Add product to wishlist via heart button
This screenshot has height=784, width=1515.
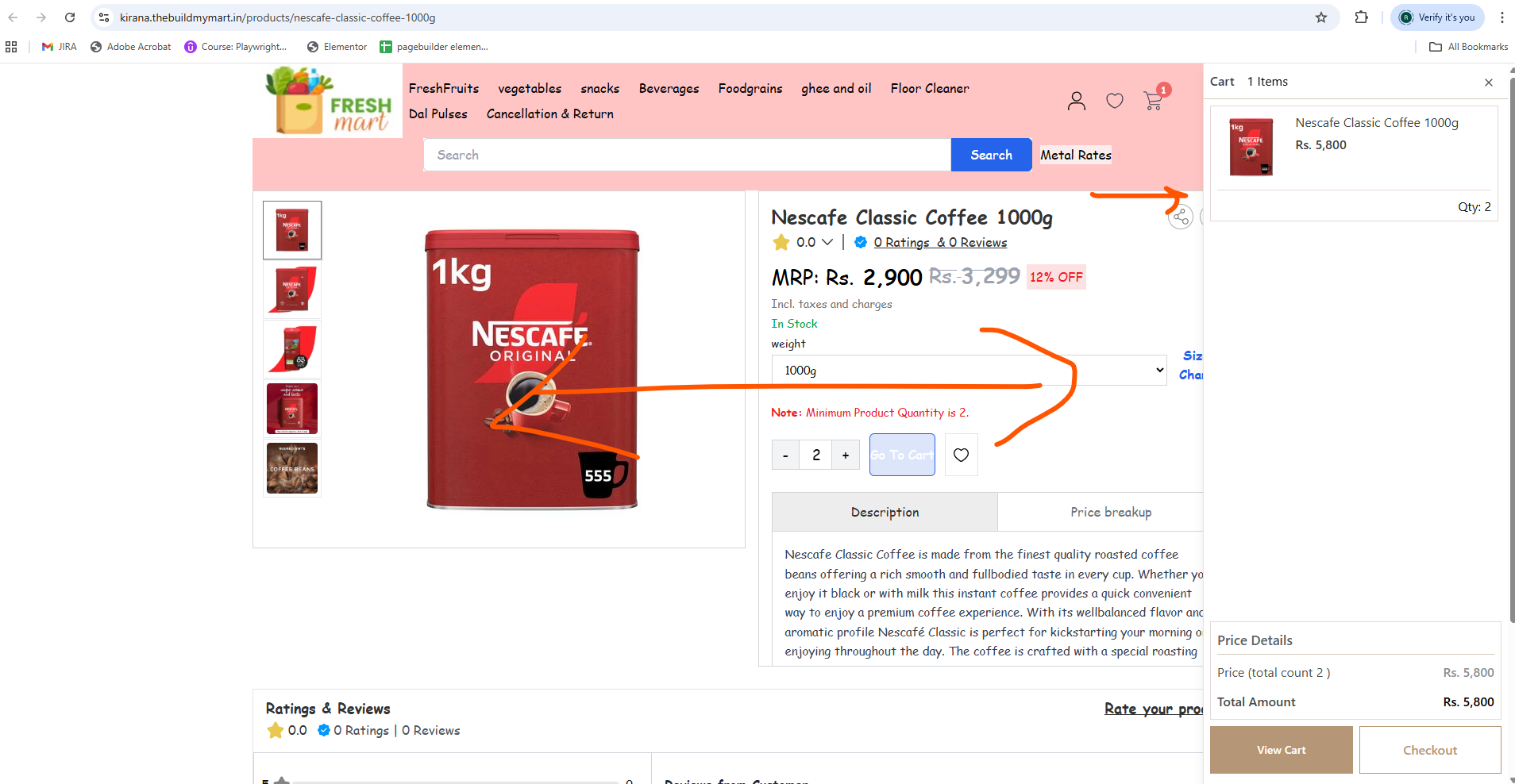point(961,455)
